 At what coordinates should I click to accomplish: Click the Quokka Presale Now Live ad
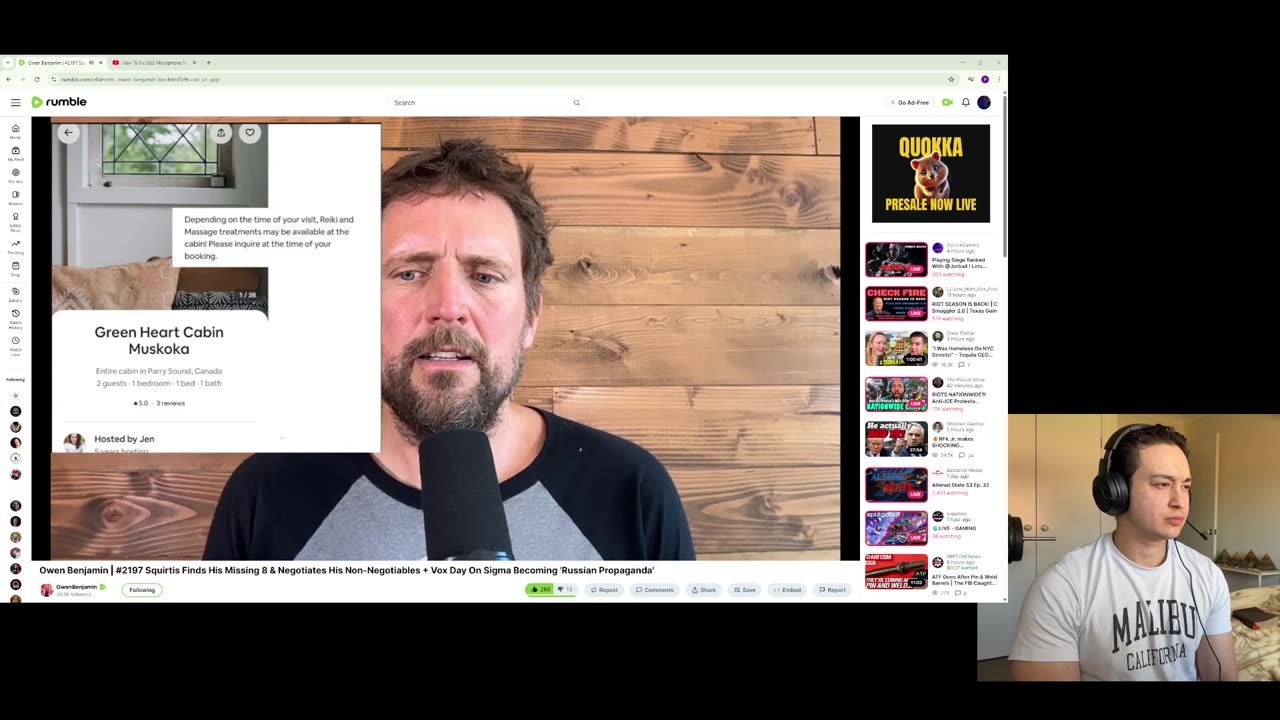pos(931,173)
